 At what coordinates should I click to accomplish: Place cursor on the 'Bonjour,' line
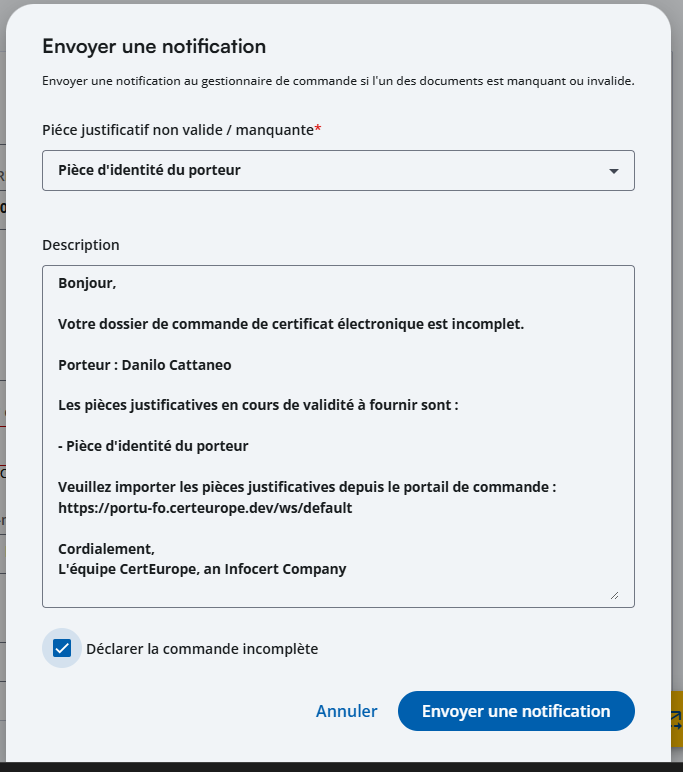click(87, 283)
